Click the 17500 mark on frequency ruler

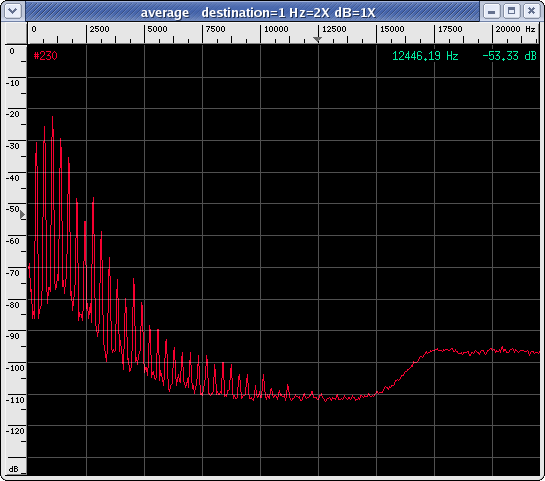[x=450, y=29]
